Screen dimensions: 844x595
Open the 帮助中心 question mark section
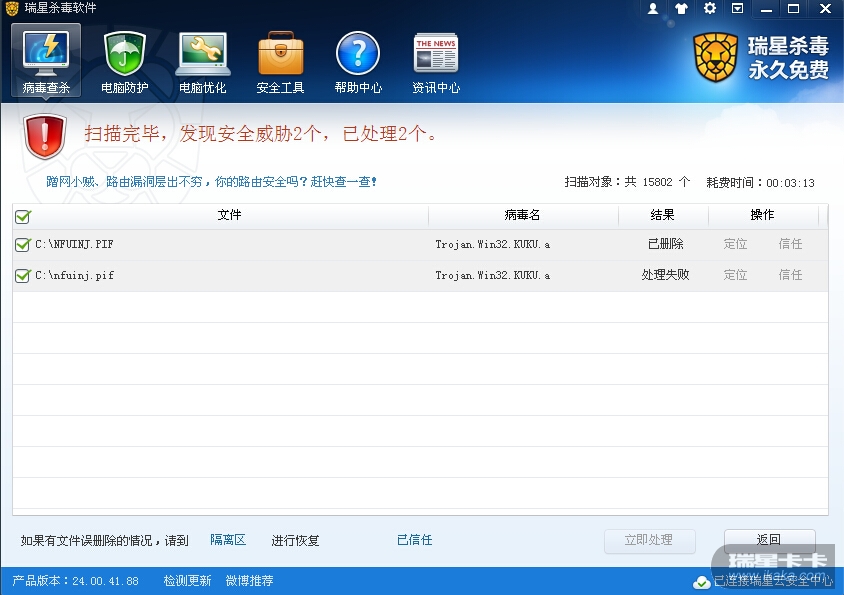point(358,61)
